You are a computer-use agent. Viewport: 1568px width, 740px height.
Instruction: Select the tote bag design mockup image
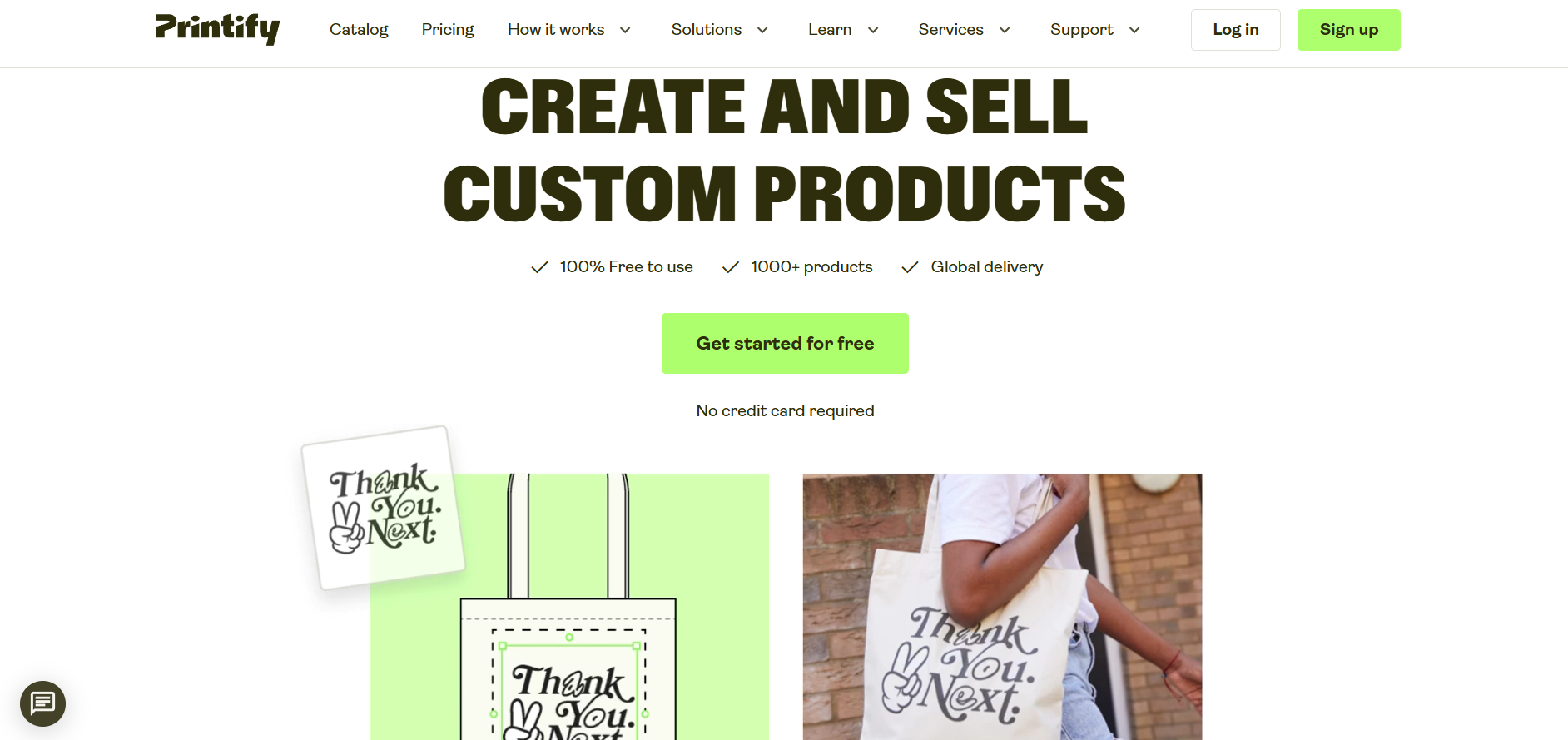[569, 607]
